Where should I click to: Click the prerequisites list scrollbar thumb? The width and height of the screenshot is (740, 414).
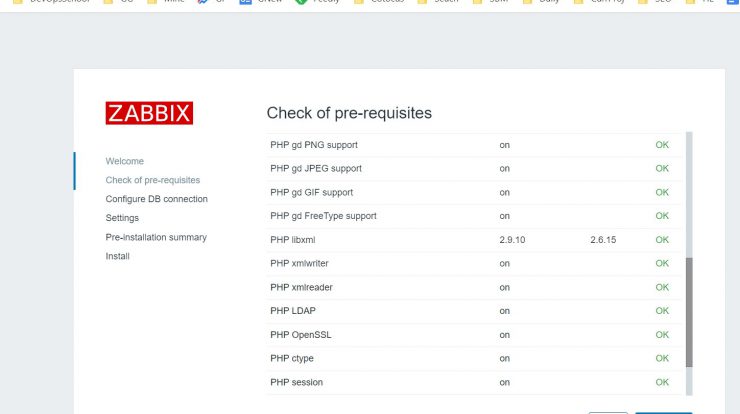[689, 312]
